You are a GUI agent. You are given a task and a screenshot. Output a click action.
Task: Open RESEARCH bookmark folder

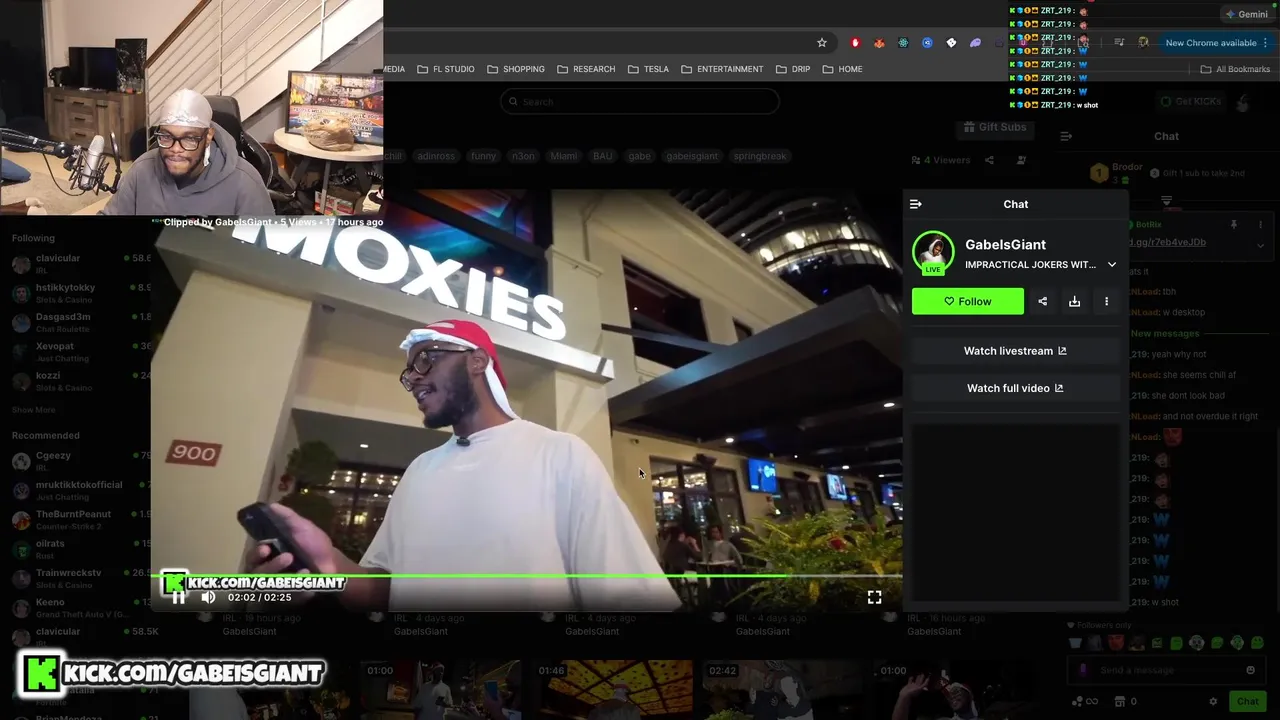point(586,69)
